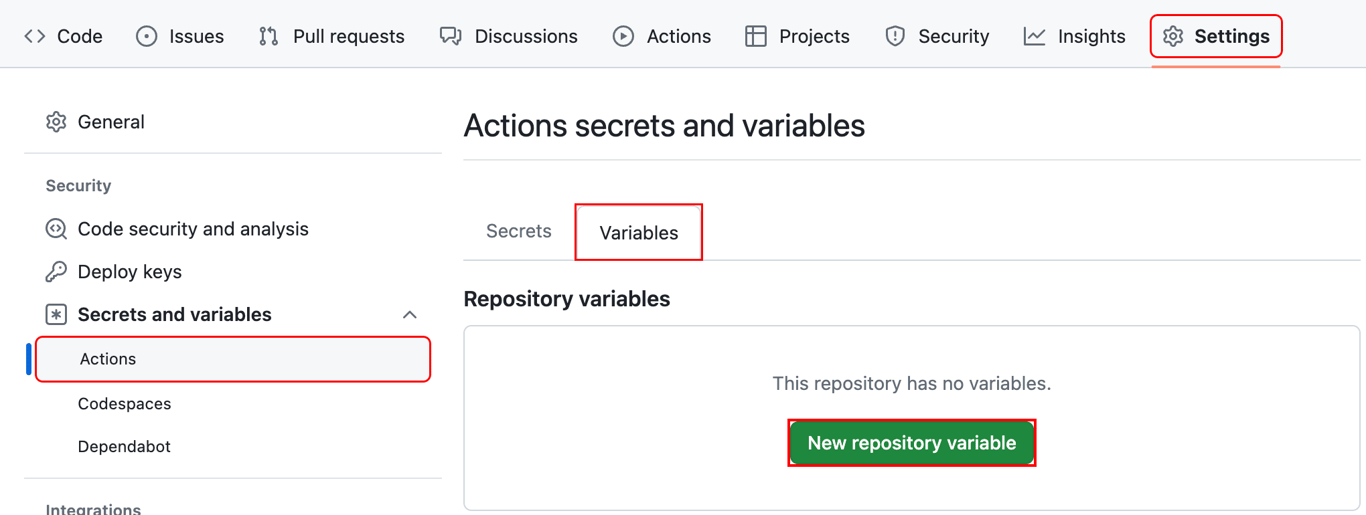The width and height of the screenshot is (1366, 515).
Task: Click 'Actions secrets and variables' page title
Action: coord(664,126)
